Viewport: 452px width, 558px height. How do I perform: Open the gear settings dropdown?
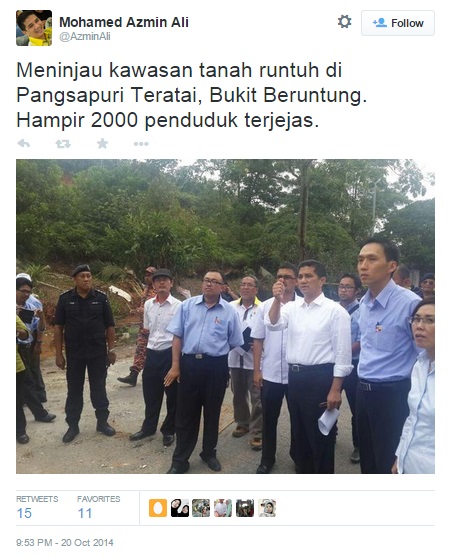pos(344,22)
